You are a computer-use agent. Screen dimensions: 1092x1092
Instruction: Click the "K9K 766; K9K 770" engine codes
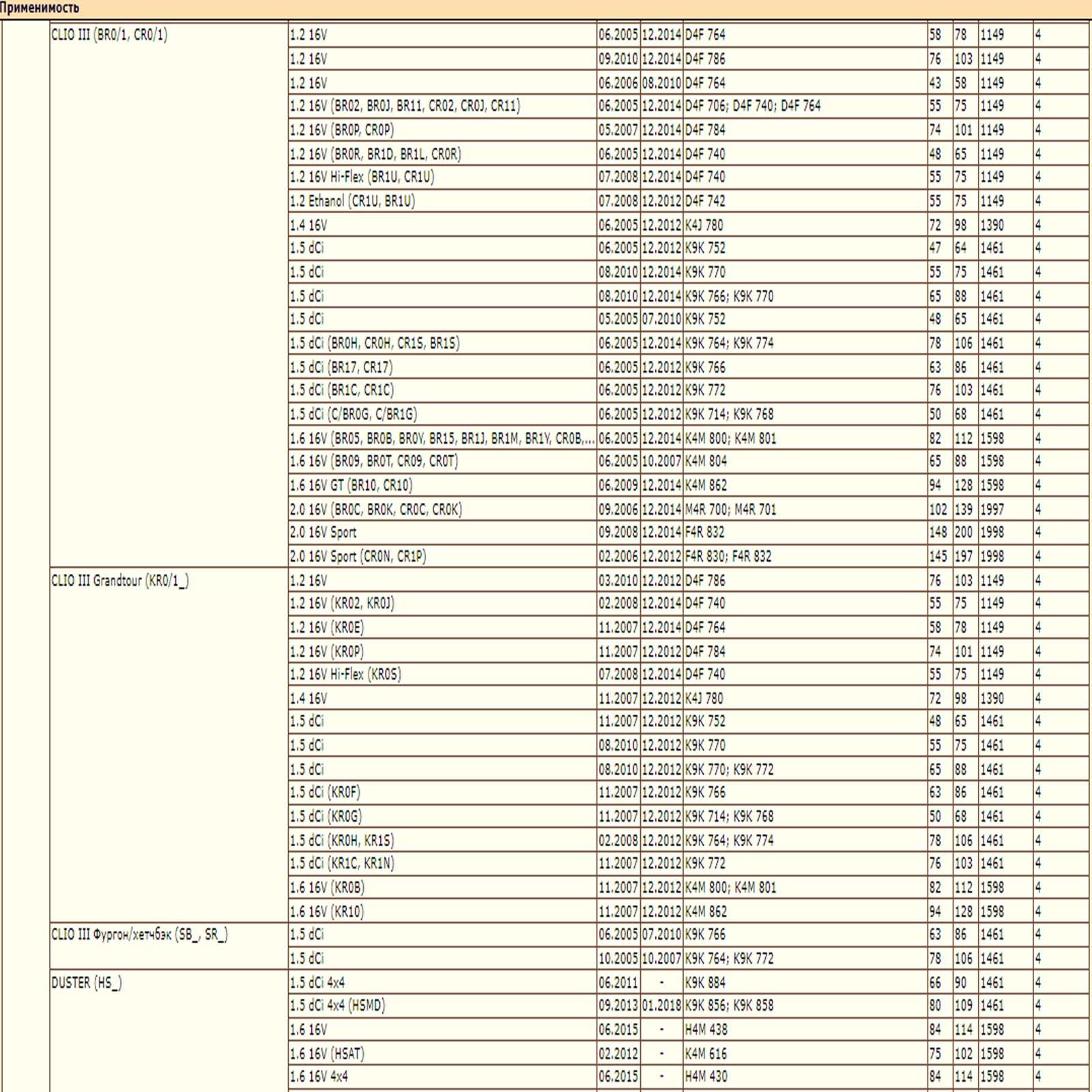(729, 296)
